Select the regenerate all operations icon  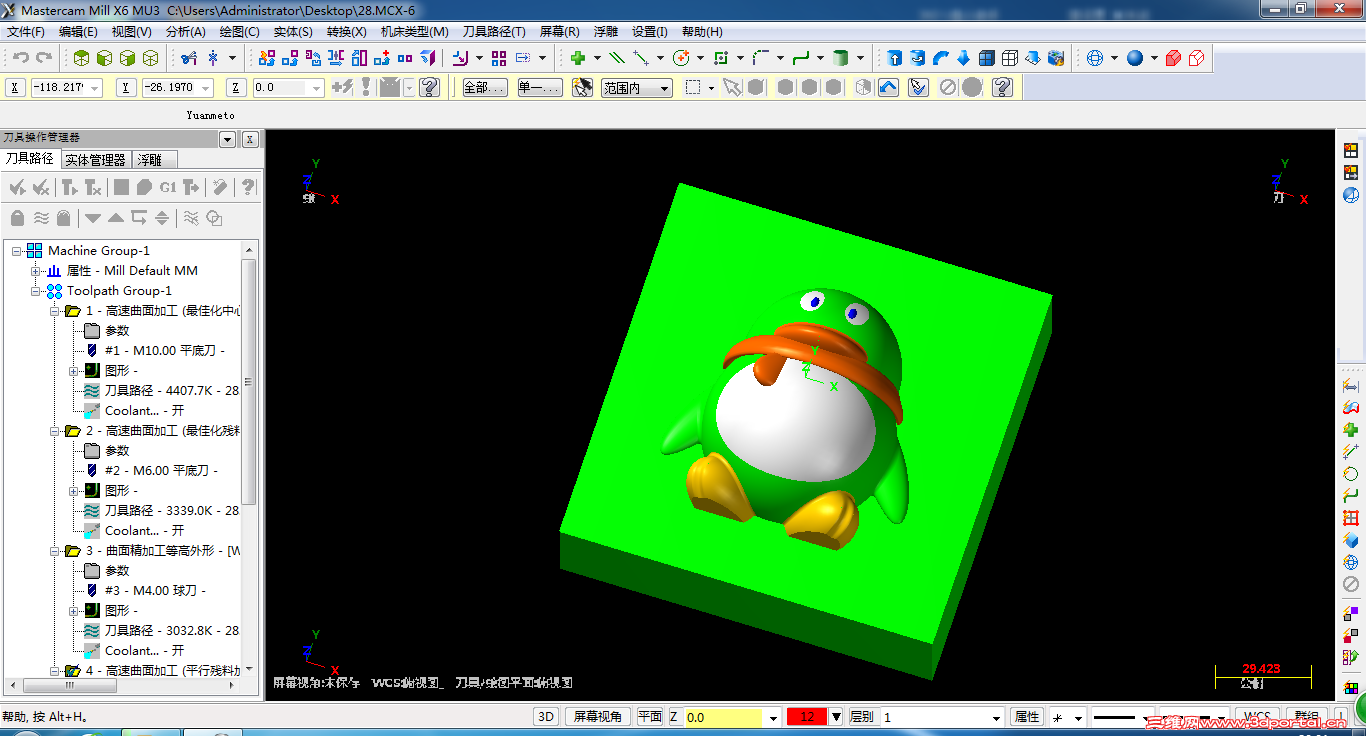pyautogui.click(x=68, y=187)
